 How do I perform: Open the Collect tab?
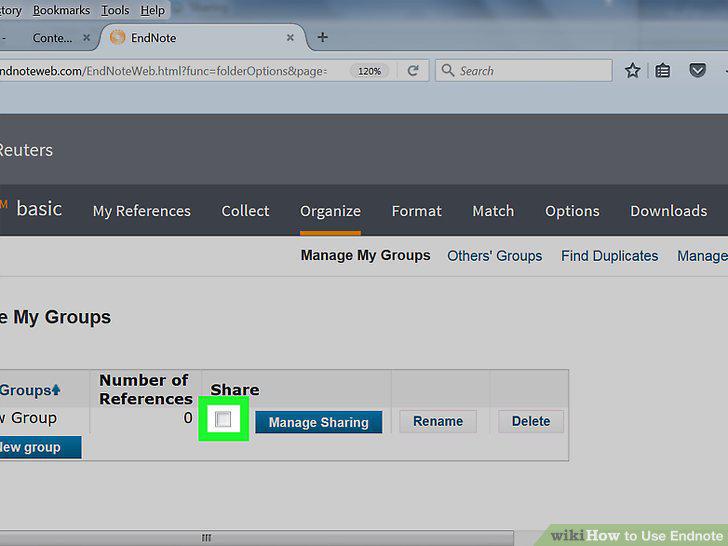pos(245,211)
